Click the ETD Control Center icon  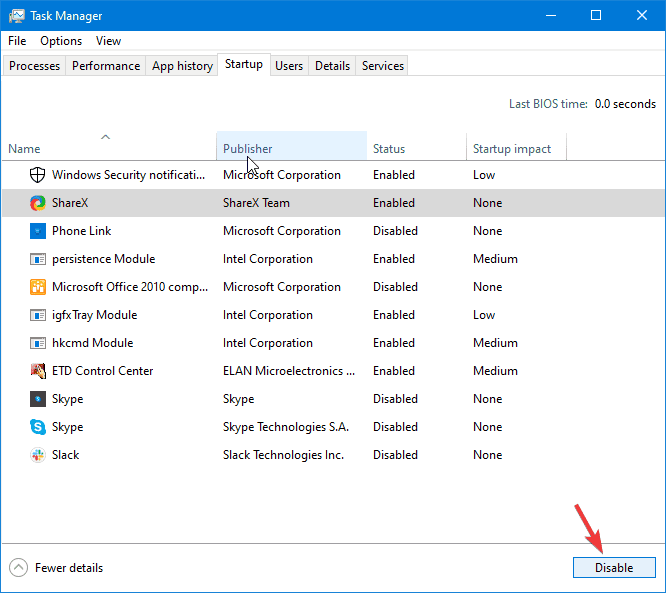coord(37,371)
